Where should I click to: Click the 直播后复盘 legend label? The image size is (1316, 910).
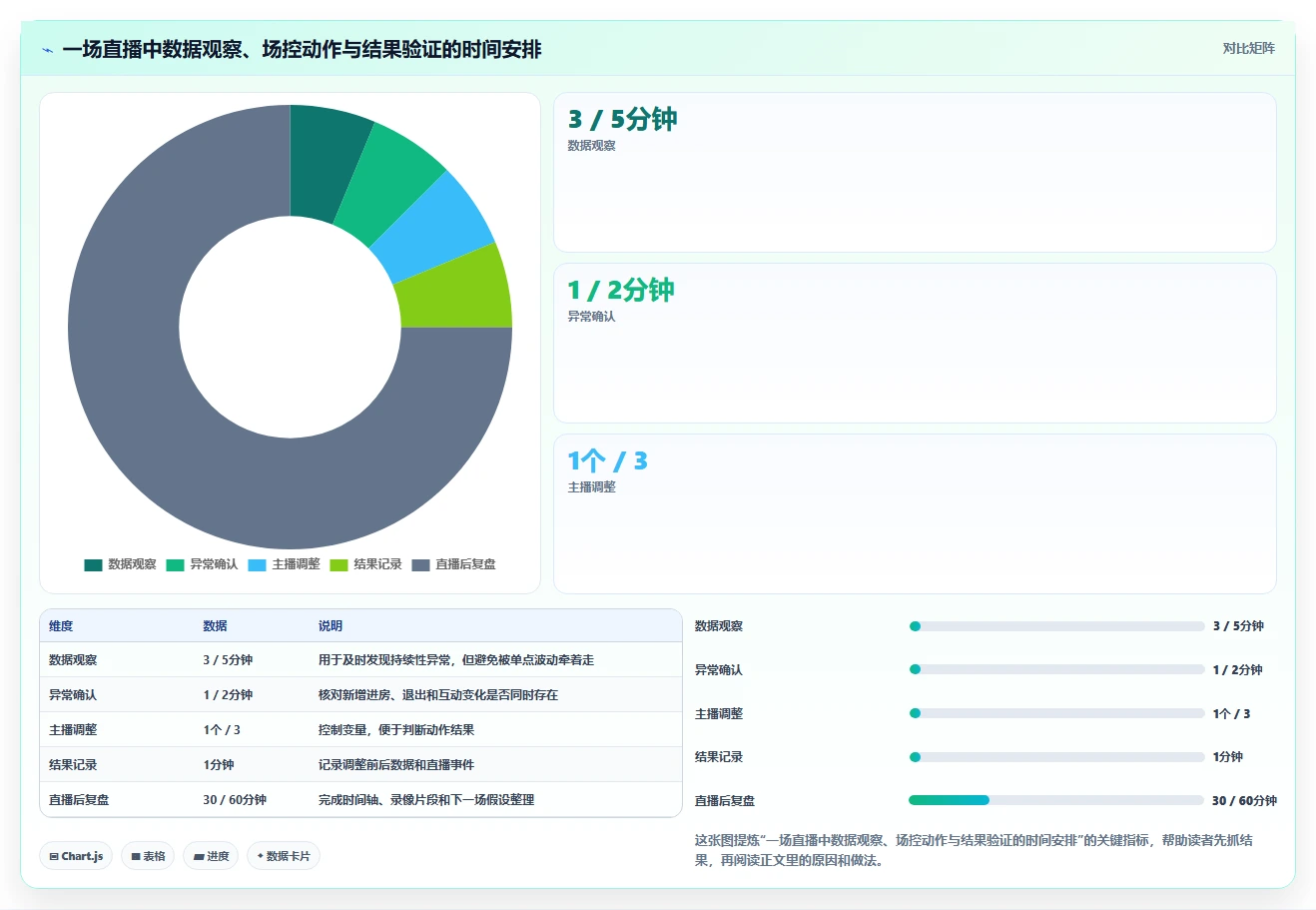tap(465, 564)
